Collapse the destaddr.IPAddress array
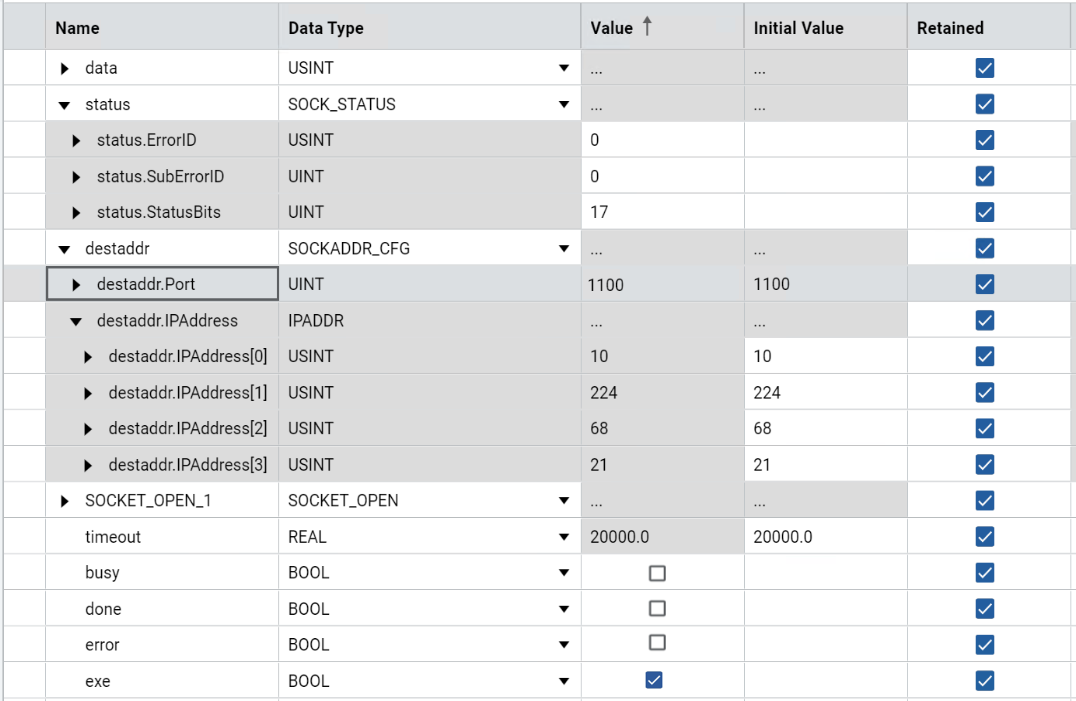Image resolution: width=1076 pixels, height=701 pixels. pyautogui.click(x=76, y=321)
